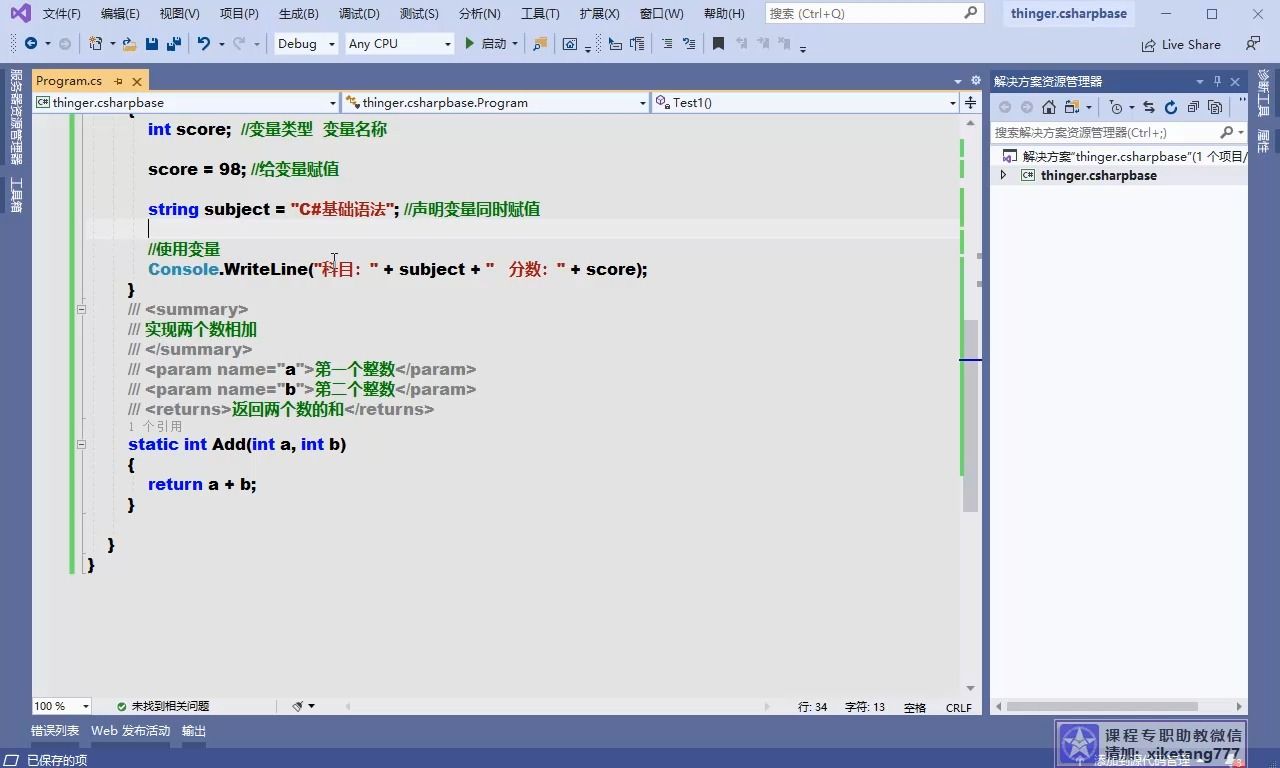Open the 视图(V) menu

click(179, 14)
